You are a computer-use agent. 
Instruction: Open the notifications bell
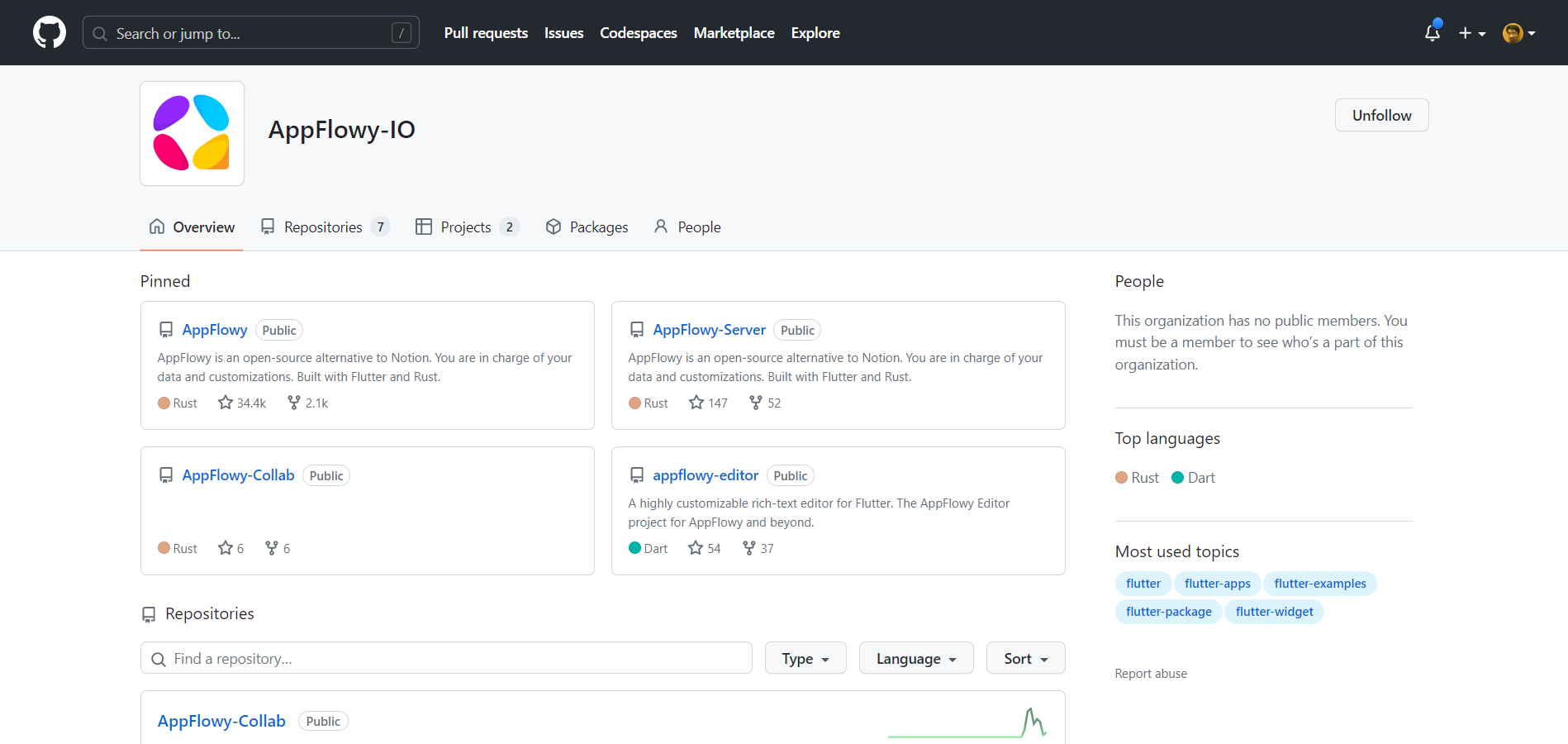1432,32
